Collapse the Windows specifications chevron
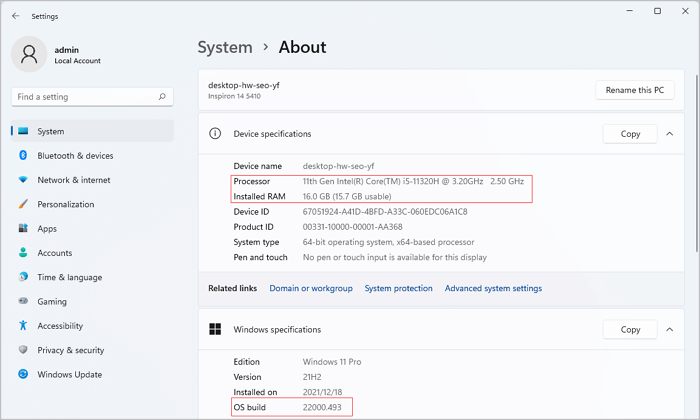 [x=667, y=329]
